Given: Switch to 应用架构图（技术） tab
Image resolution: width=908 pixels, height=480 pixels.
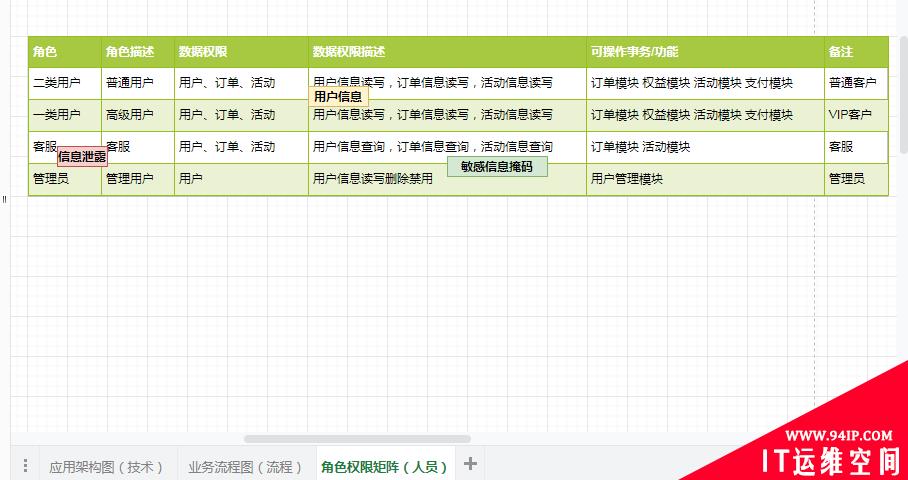Looking at the screenshot, I should [107, 467].
